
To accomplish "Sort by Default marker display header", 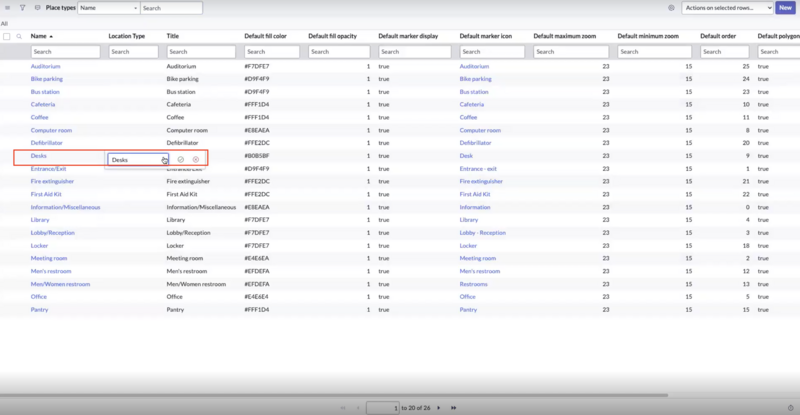I will pos(408,36).
